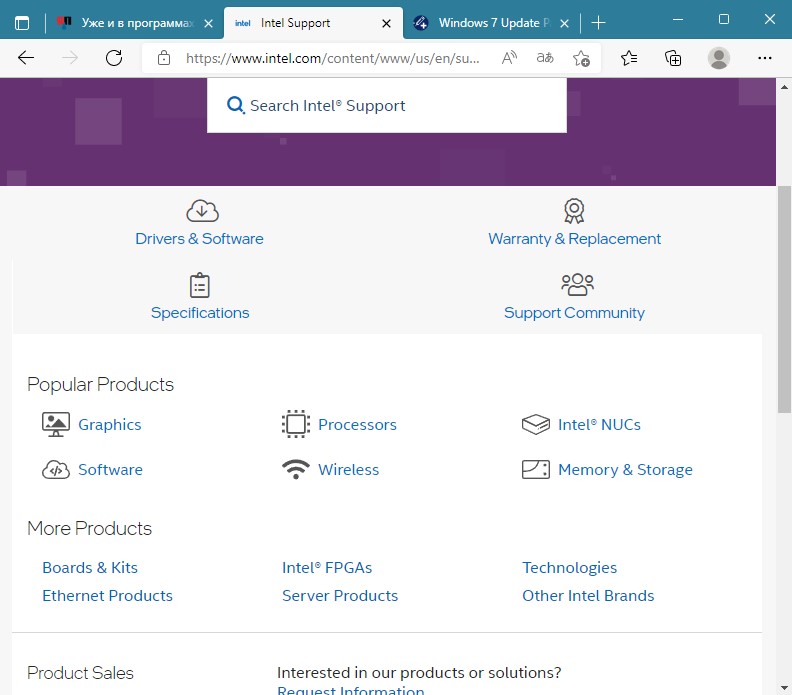Click the Specifications clipboard icon
792x695 pixels.
click(200, 285)
